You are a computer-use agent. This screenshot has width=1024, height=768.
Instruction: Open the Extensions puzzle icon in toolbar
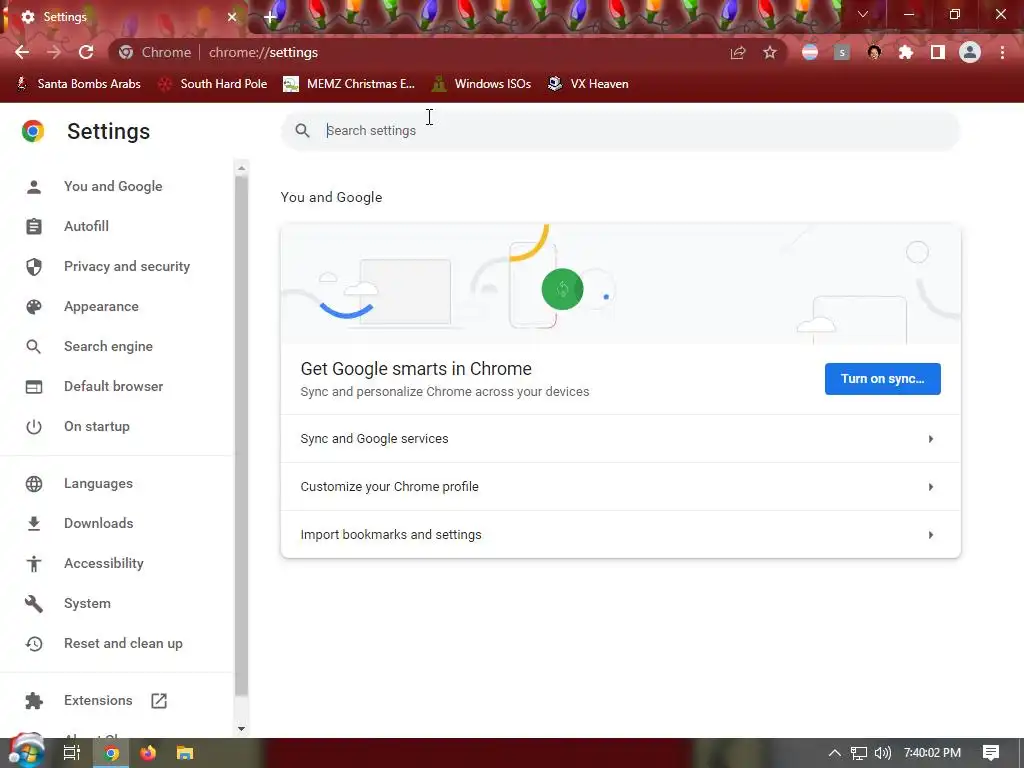coord(906,52)
